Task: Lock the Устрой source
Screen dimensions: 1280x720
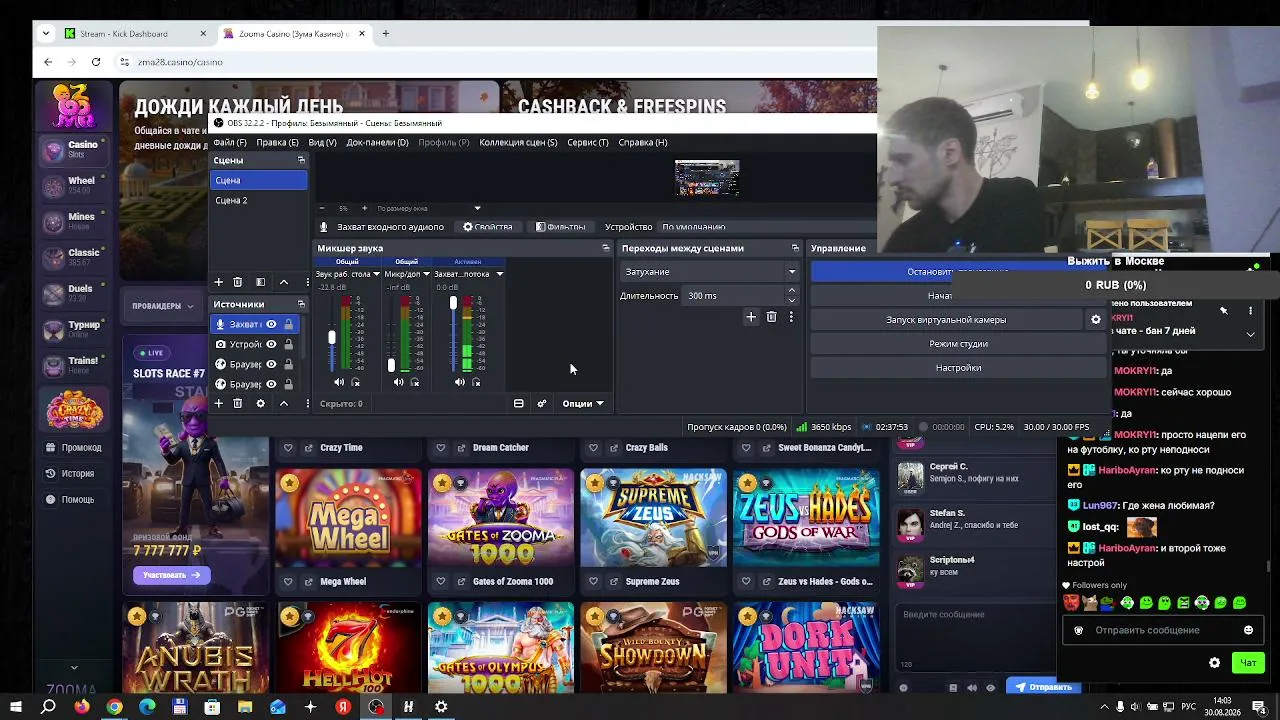Action: [x=288, y=344]
